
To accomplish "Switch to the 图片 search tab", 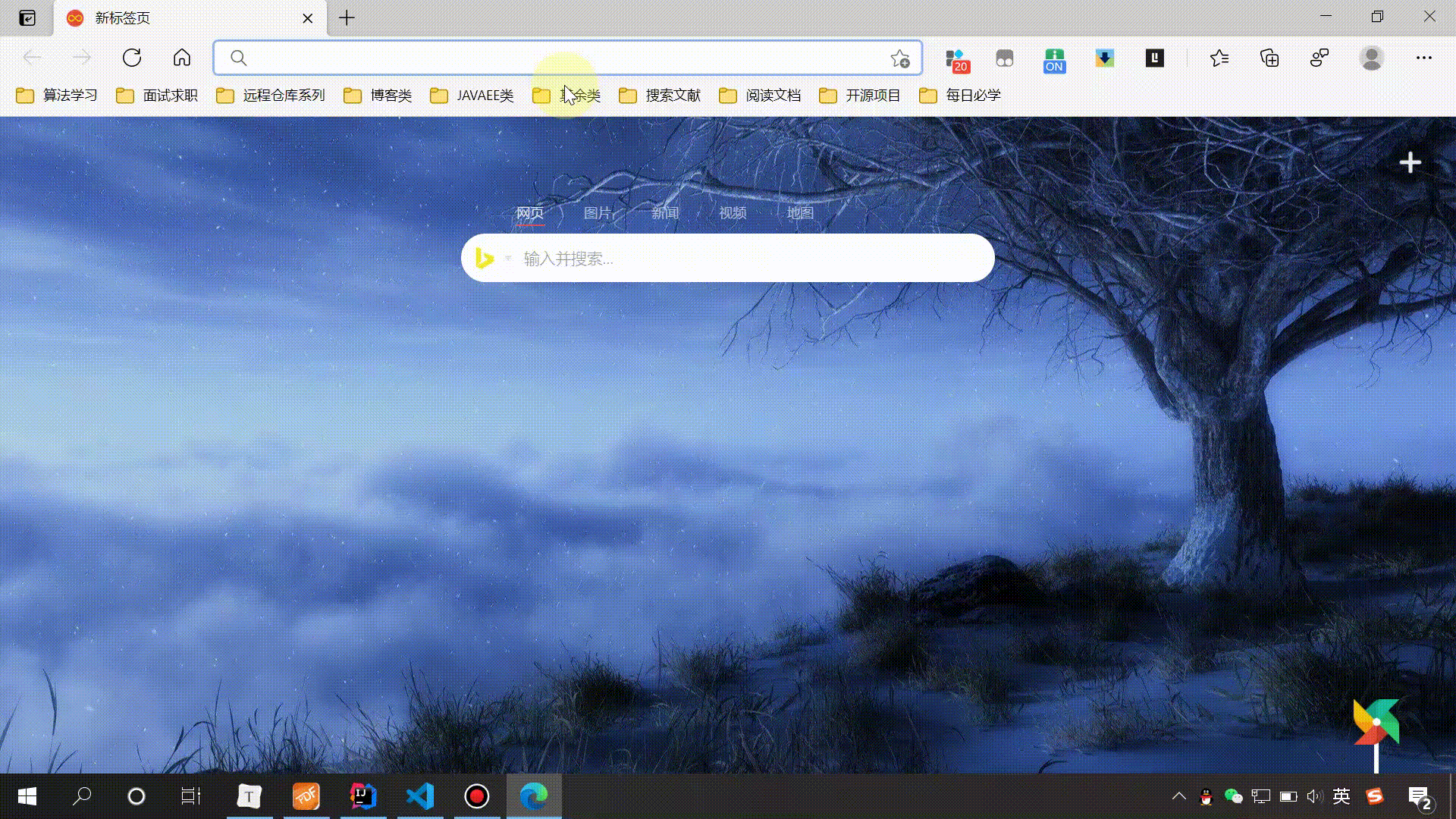I will point(597,213).
